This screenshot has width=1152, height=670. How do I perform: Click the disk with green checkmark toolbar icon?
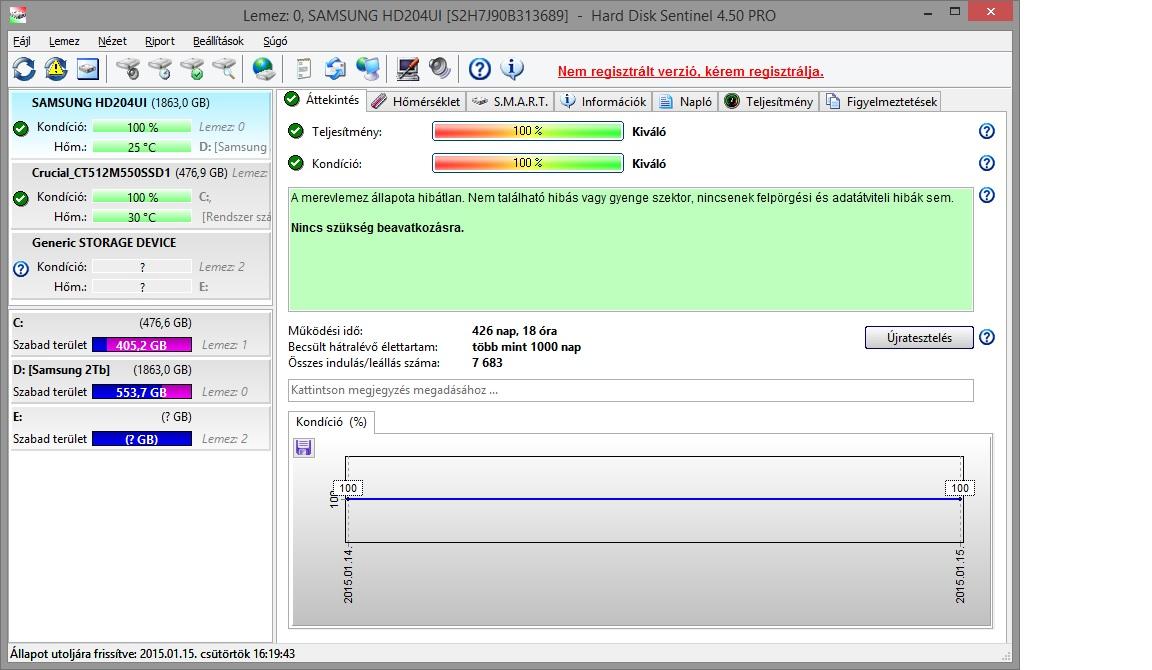[x=192, y=70]
